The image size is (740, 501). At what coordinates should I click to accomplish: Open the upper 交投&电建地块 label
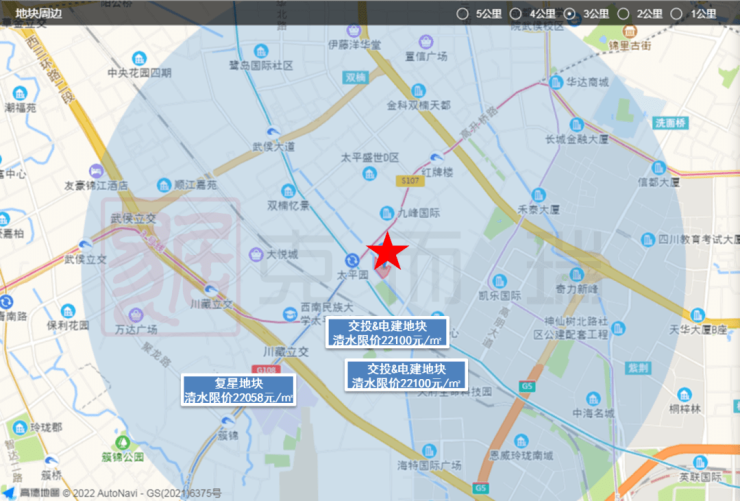(387, 333)
